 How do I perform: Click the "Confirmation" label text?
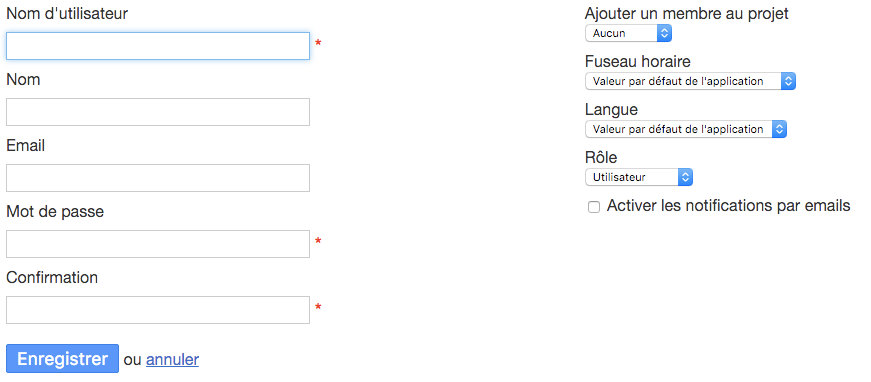[52, 278]
